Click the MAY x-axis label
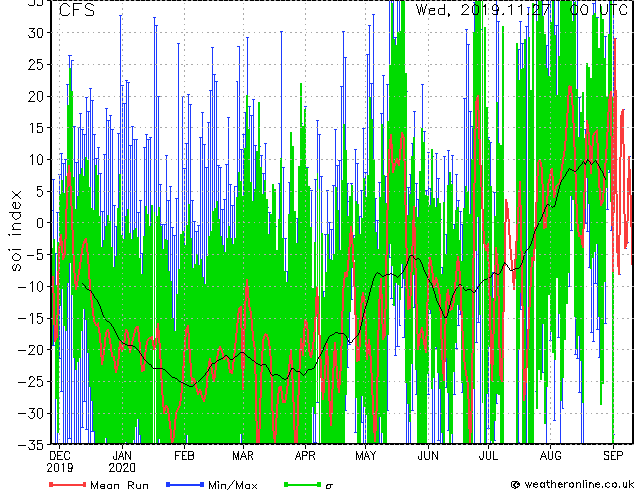Image resolution: width=634 pixels, height=490 pixels. tap(366, 456)
